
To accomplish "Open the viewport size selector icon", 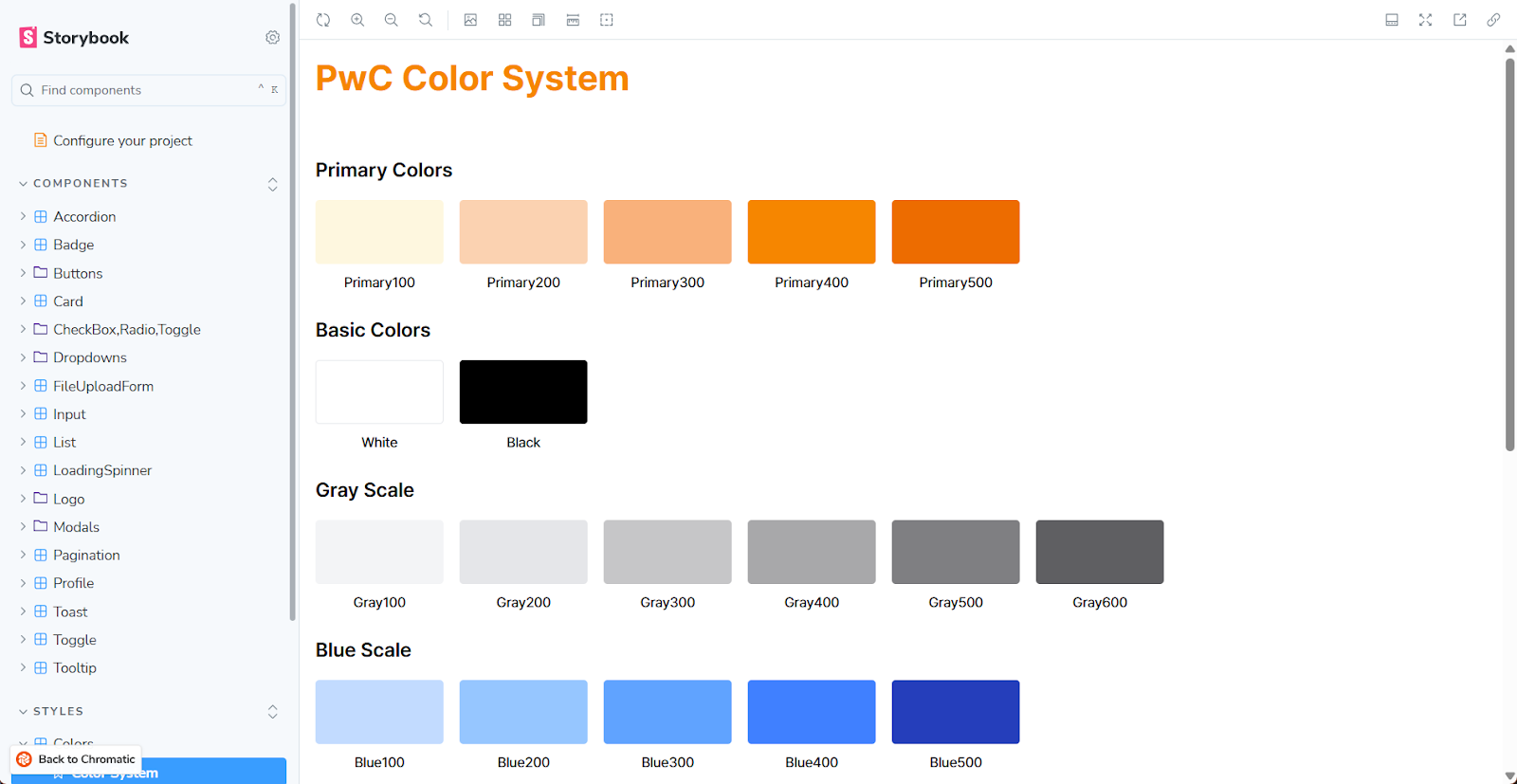I will click(x=539, y=20).
